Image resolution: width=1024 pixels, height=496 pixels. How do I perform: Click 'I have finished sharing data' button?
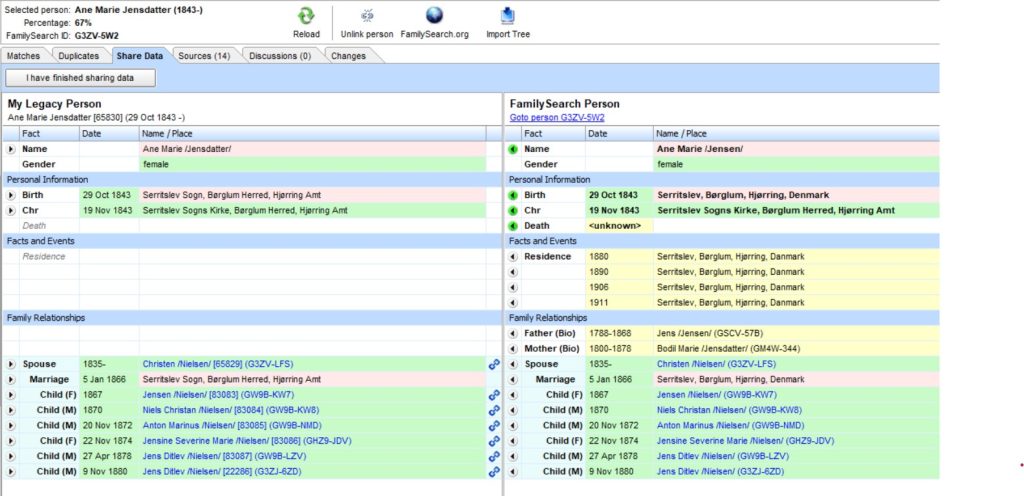(80, 78)
